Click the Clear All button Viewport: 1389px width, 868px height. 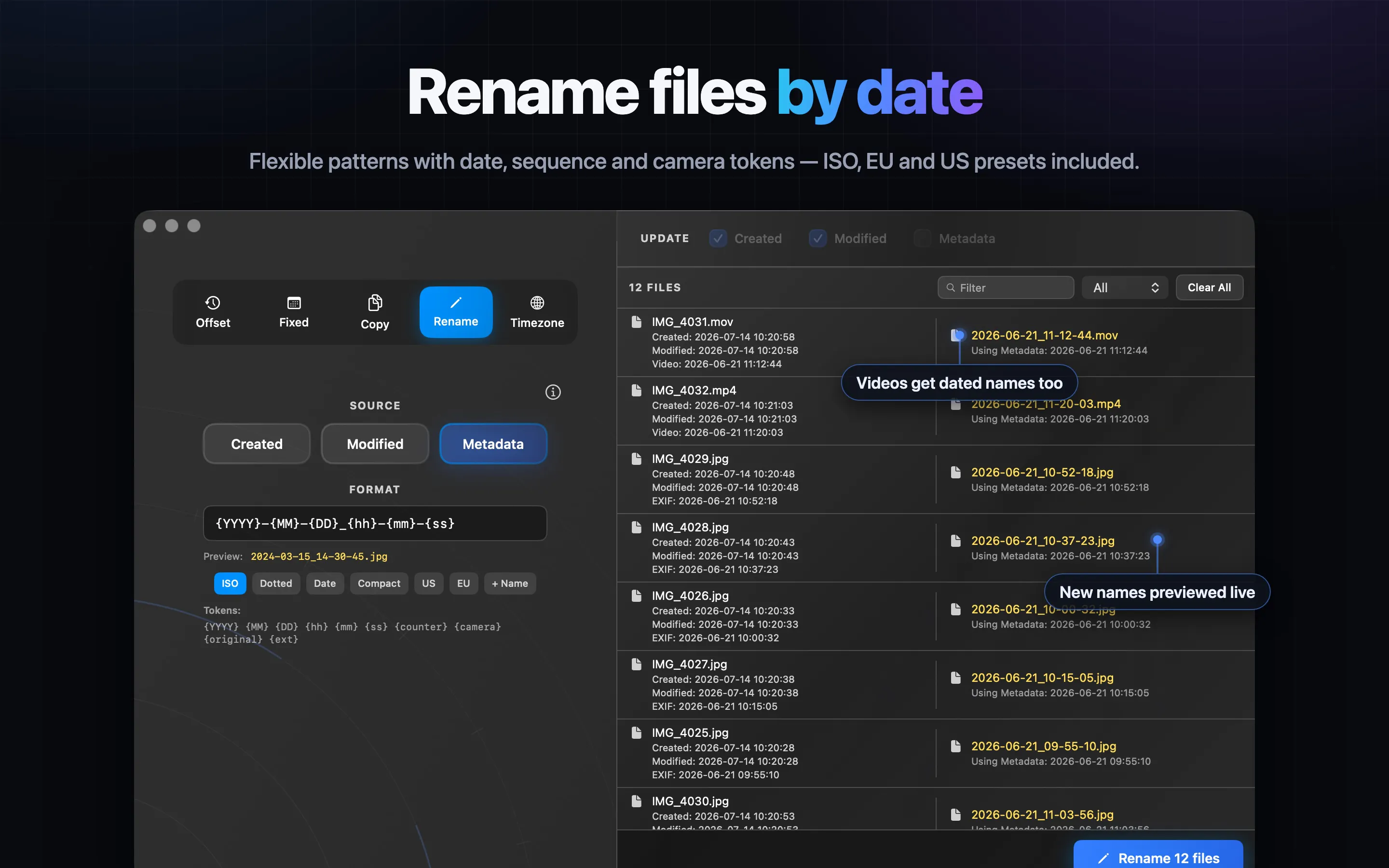[1210, 287]
